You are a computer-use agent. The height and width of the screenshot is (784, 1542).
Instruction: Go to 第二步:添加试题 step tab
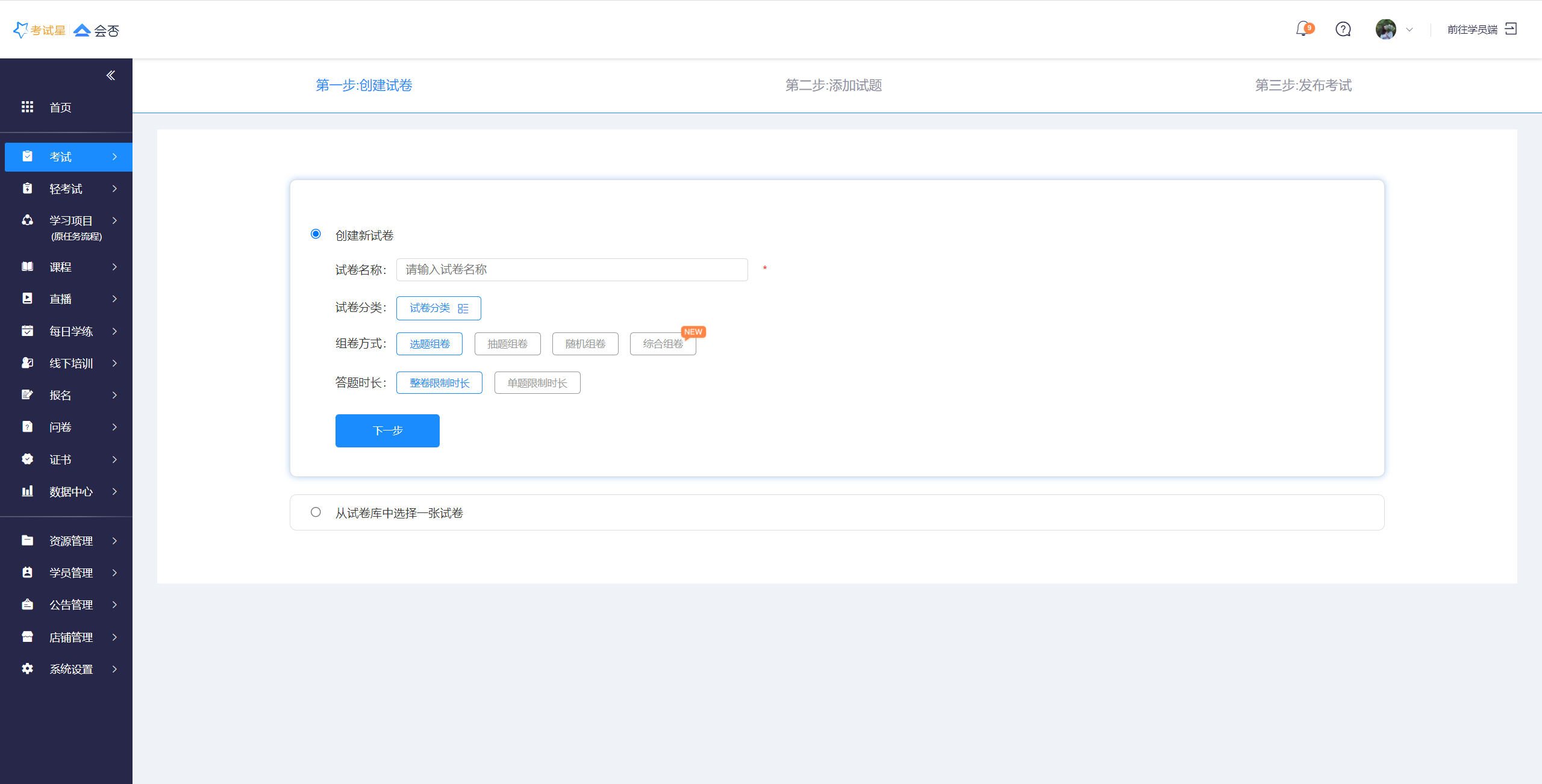(834, 85)
